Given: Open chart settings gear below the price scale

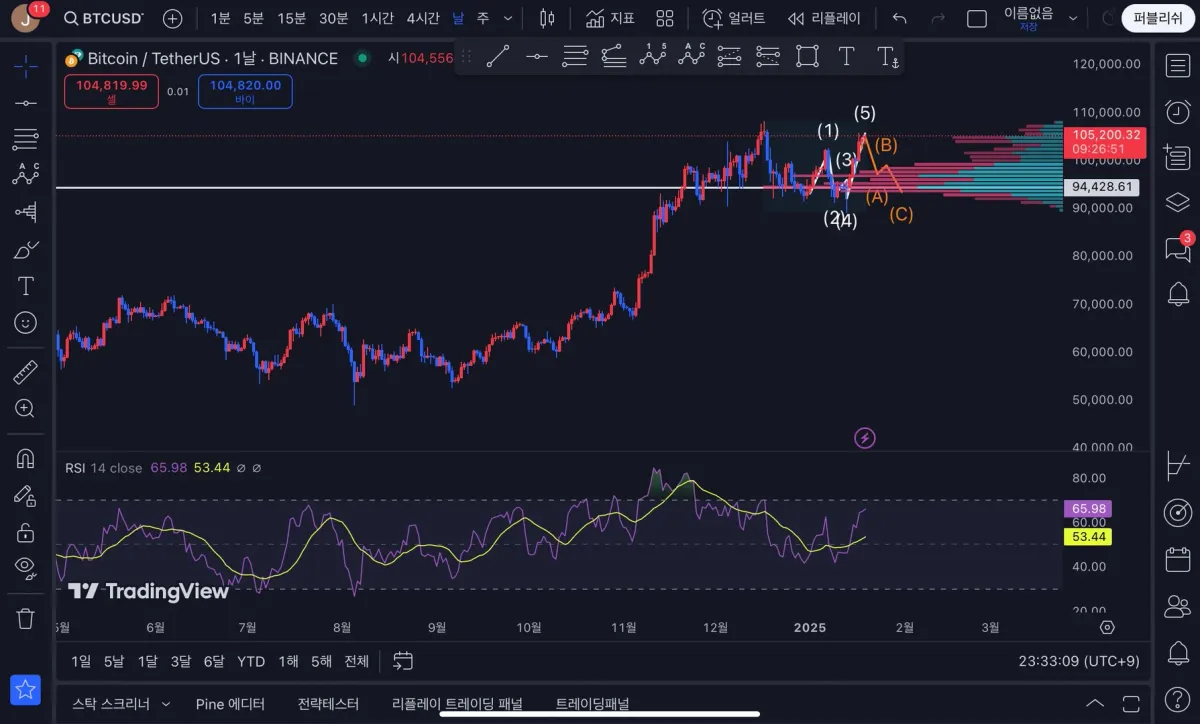Looking at the screenshot, I should (1107, 627).
